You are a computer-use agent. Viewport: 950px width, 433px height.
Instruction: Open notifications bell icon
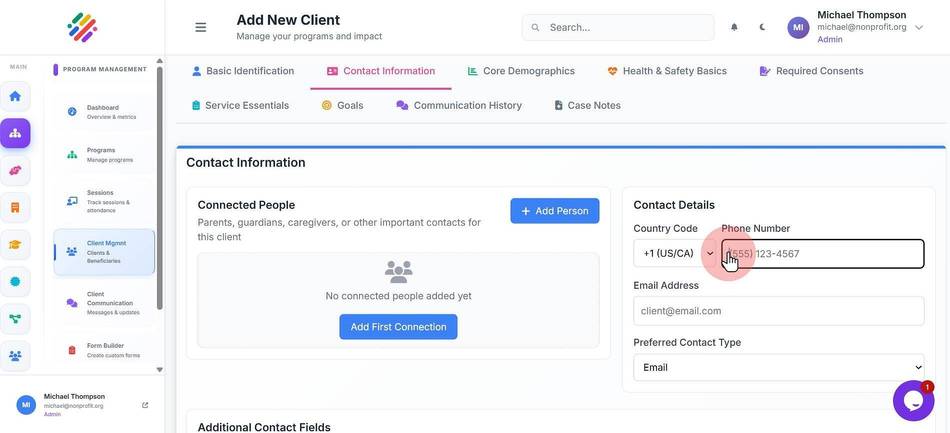point(734,27)
